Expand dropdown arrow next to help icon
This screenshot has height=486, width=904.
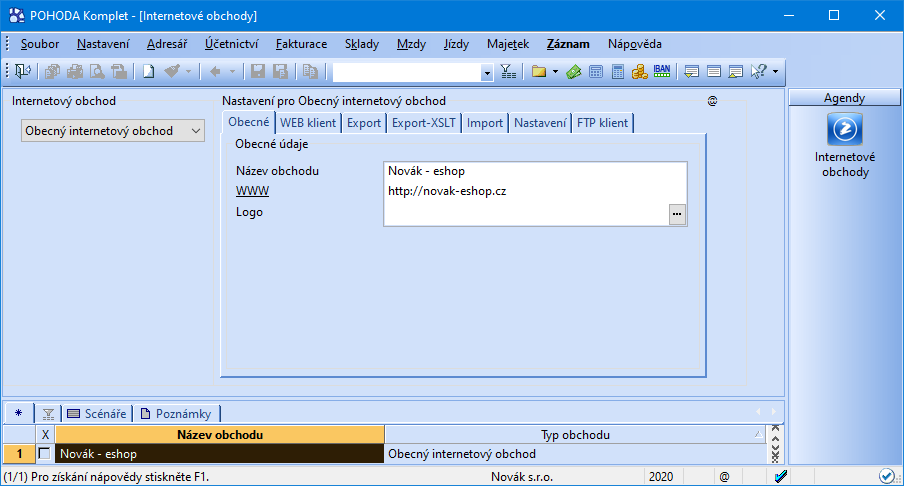775,71
